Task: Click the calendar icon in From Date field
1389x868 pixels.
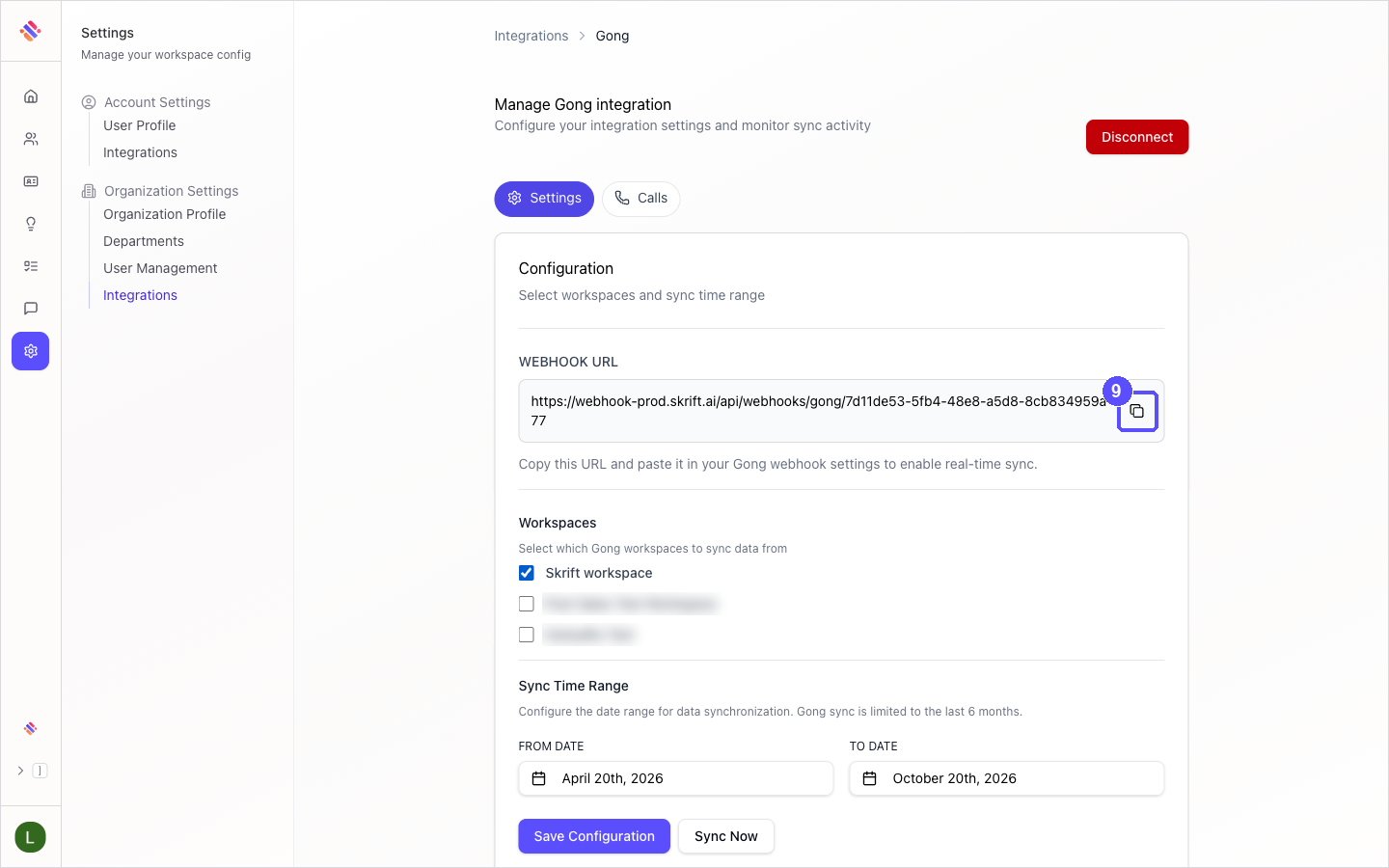Action: (539, 778)
